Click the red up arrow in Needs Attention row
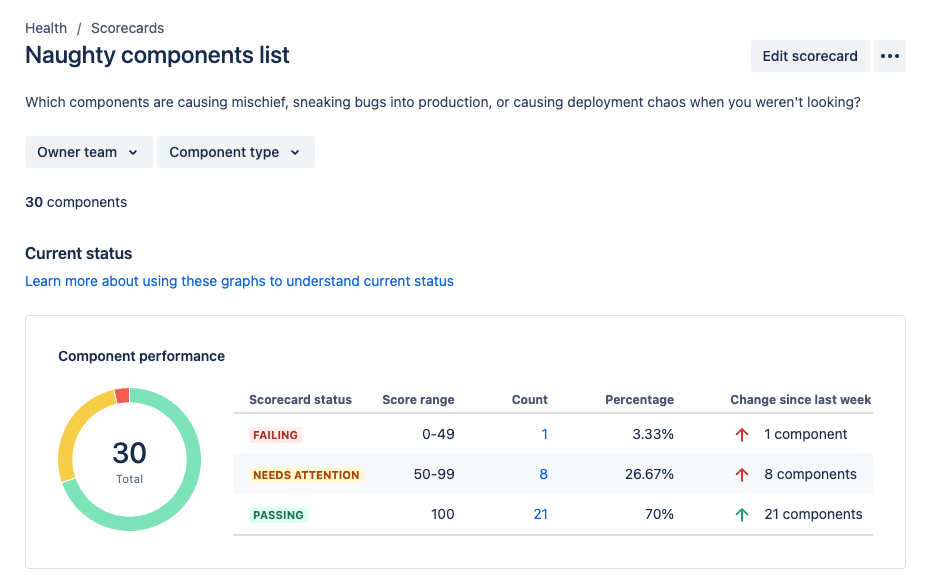940x586 pixels. 742,475
